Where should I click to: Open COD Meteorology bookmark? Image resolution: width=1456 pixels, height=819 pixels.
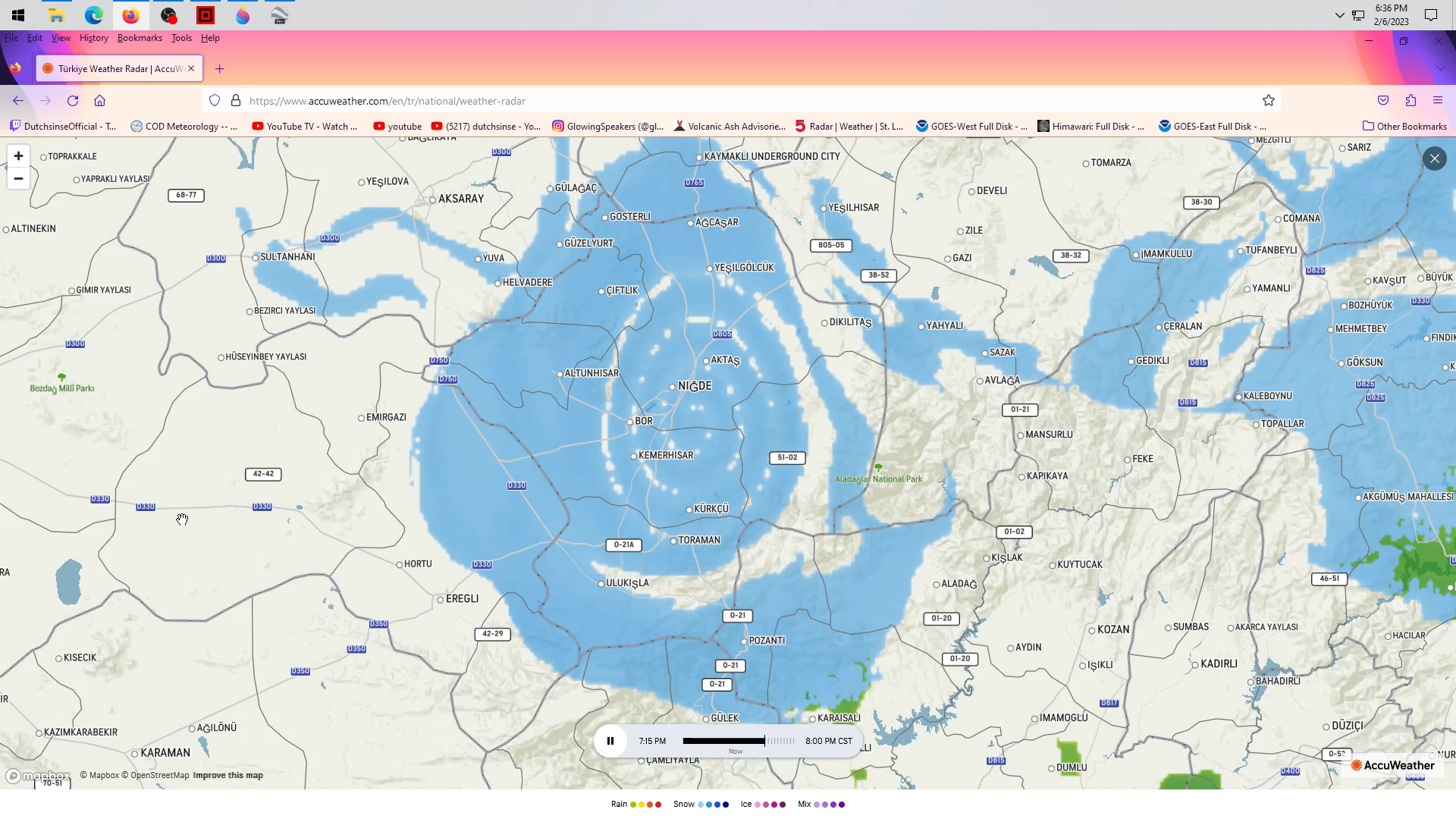coord(184,127)
